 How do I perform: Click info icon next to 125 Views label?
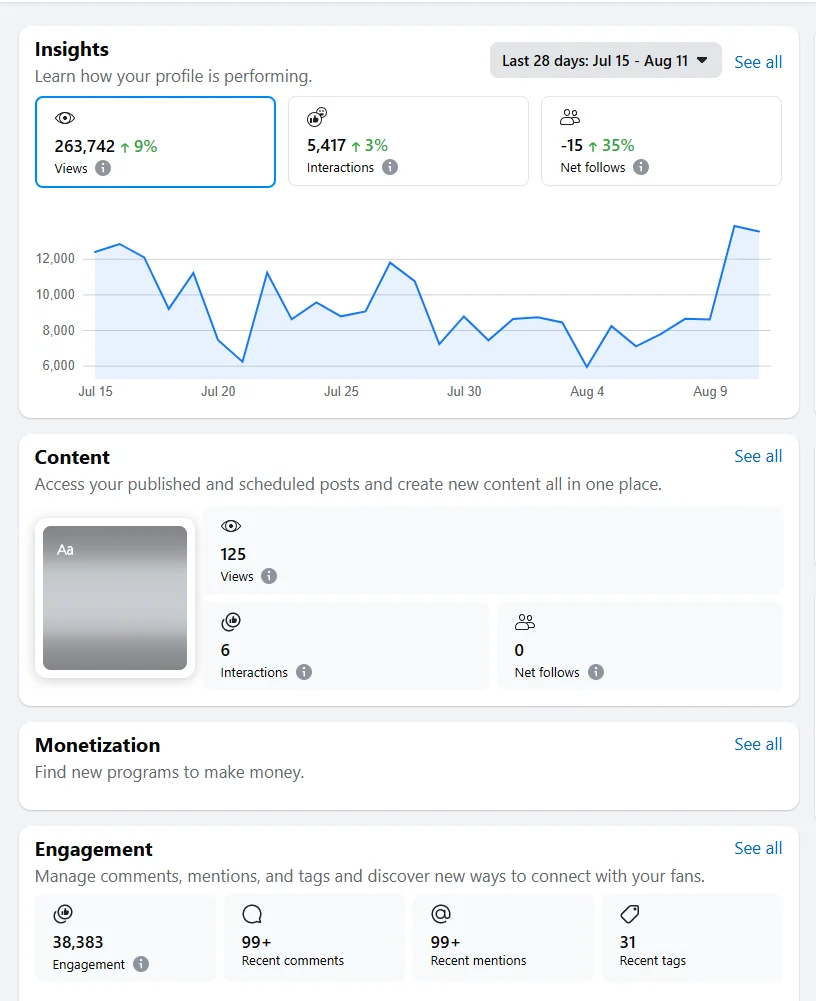tap(269, 576)
